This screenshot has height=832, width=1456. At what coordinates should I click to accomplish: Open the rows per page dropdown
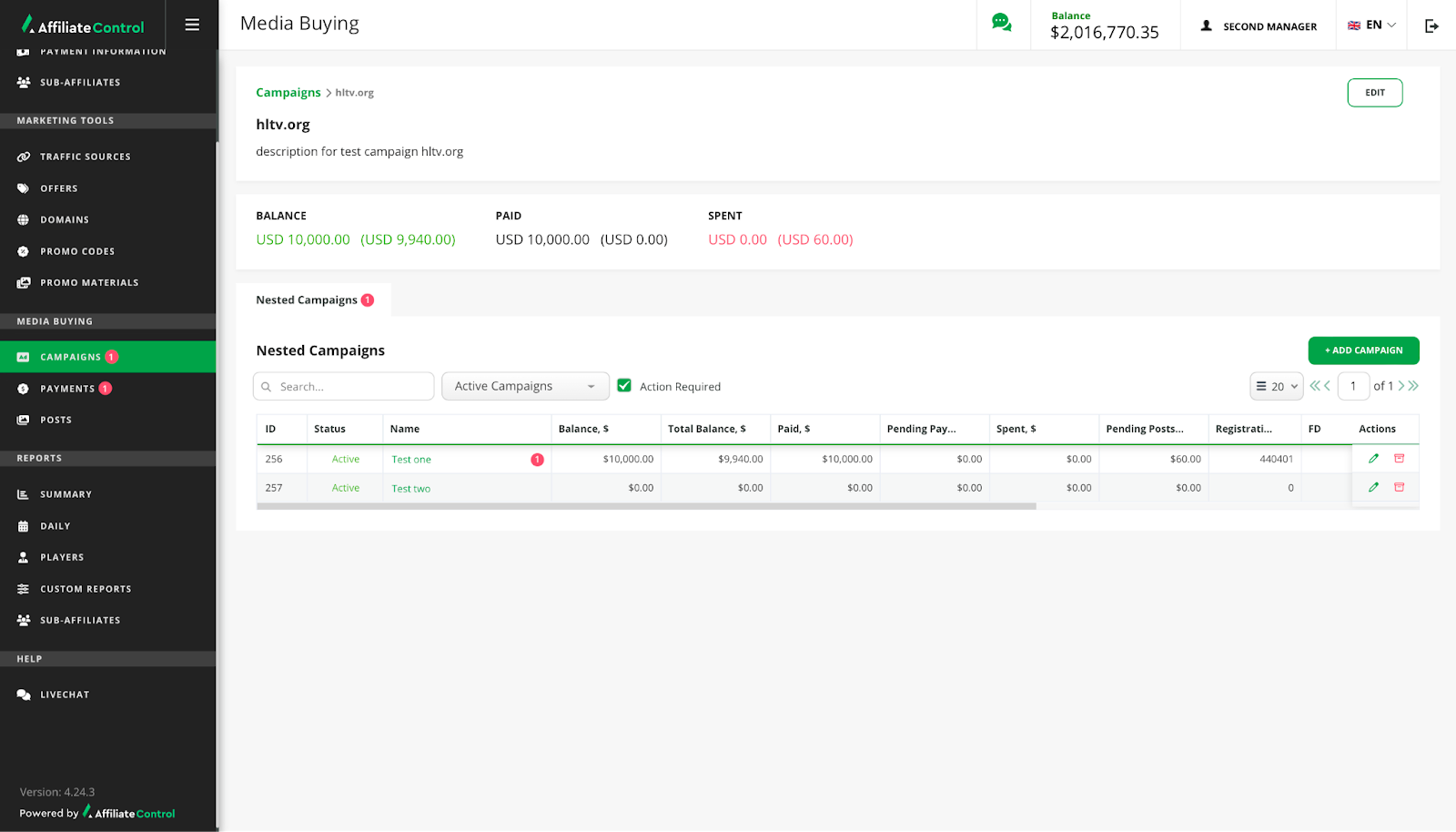click(x=1276, y=386)
